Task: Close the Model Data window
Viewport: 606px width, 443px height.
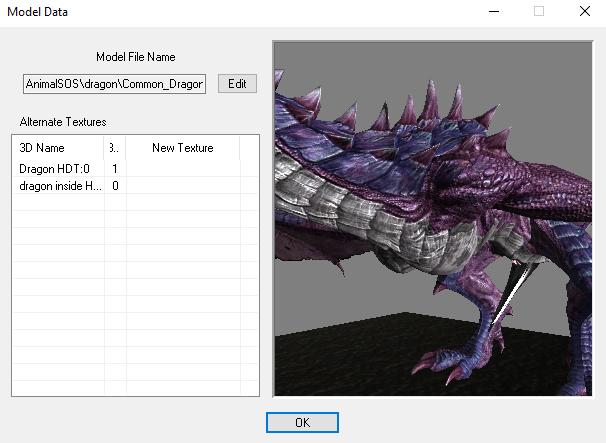Action: pyautogui.click(x=585, y=12)
